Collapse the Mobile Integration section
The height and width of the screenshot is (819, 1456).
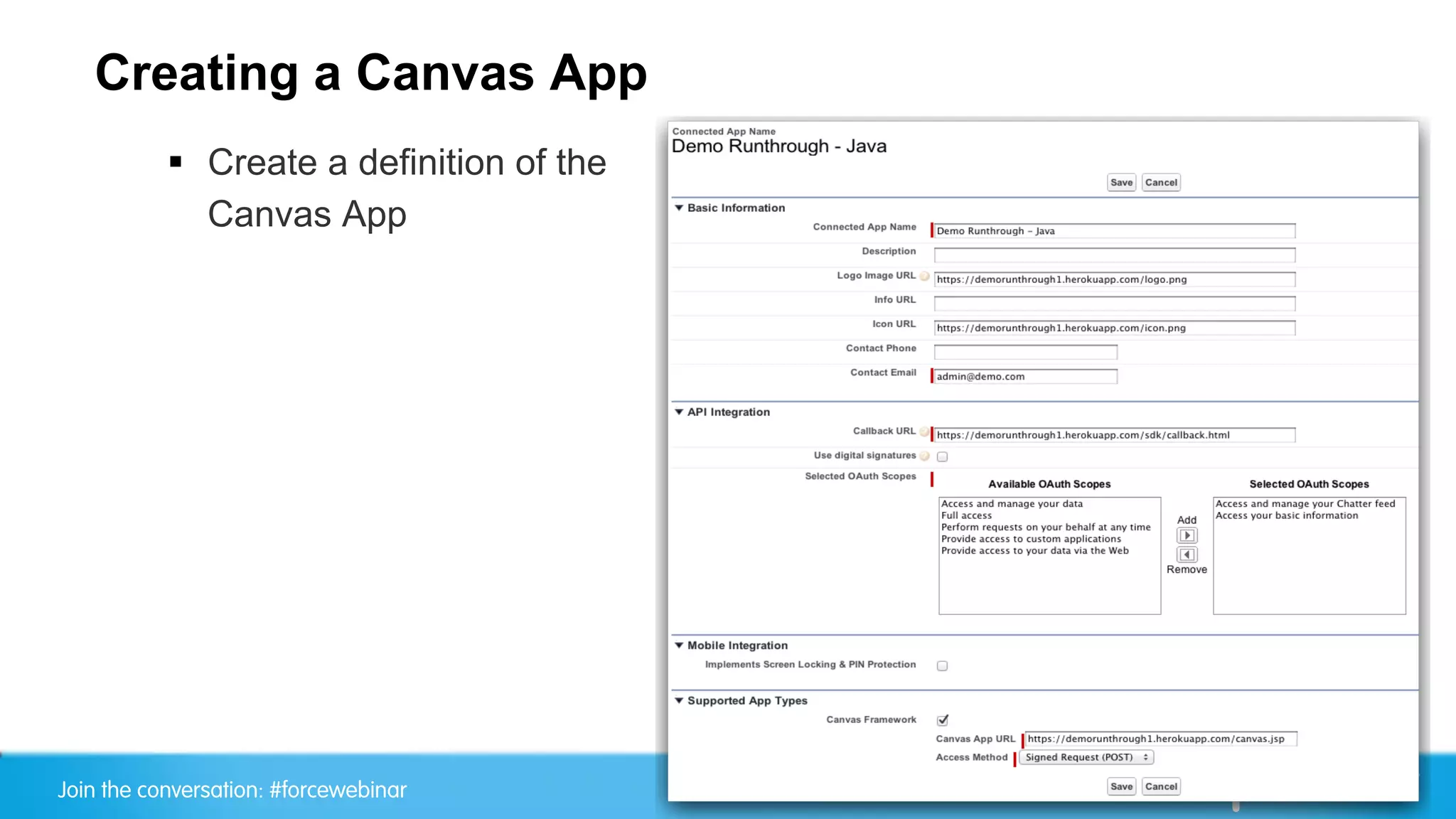[679, 646]
